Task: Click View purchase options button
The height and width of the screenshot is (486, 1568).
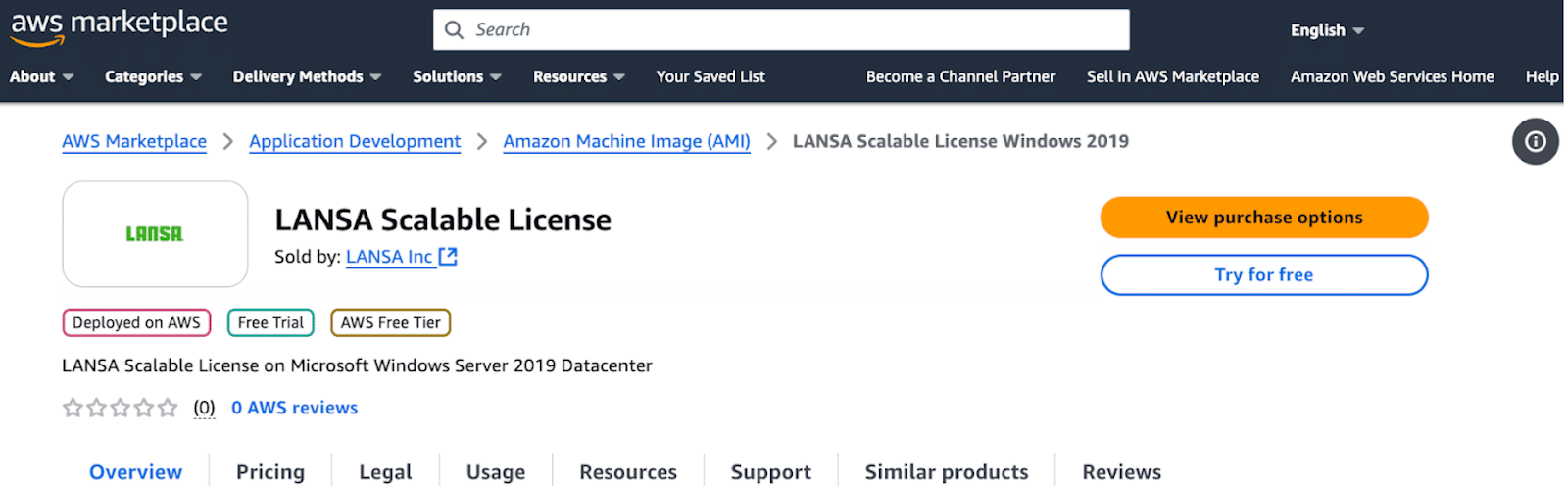Action: click(x=1264, y=218)
